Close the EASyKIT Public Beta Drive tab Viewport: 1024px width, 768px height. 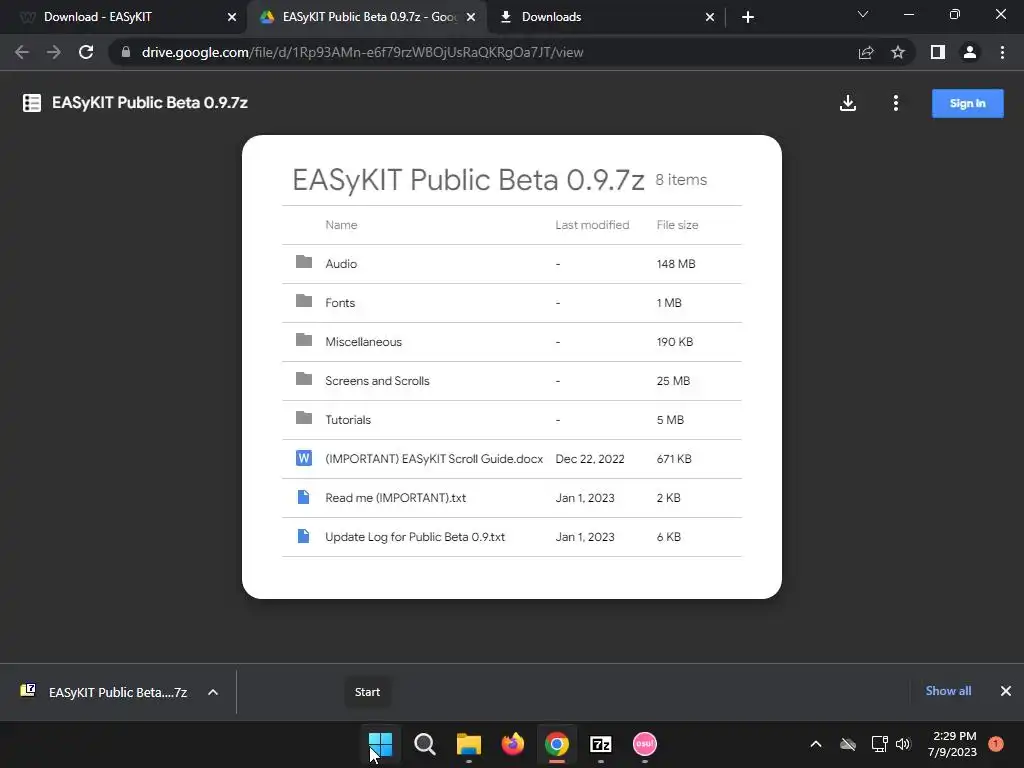pyautogui.click(x=471, y=17)
